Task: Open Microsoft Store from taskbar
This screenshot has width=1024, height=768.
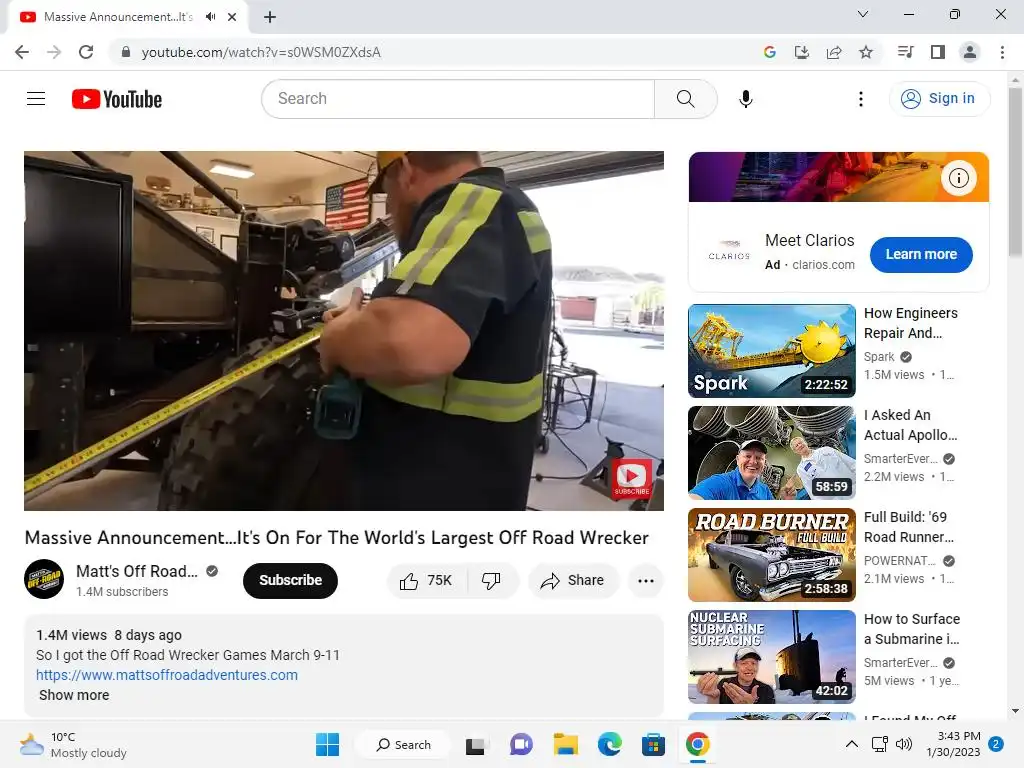Action: point(653,744)
